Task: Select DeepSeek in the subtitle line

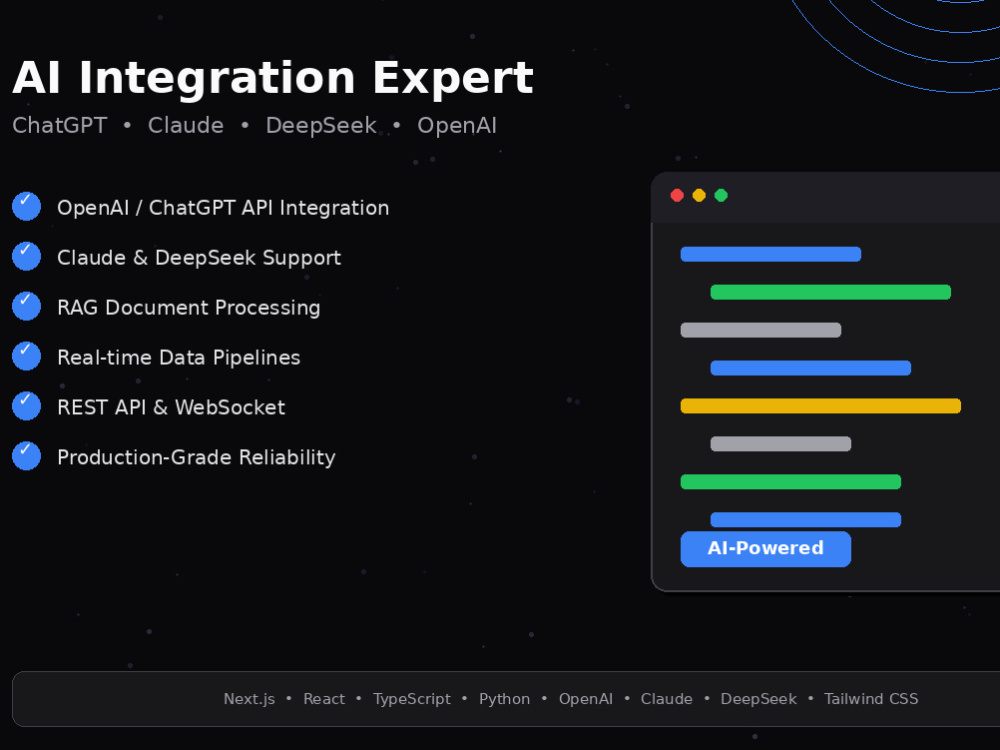Action: 321,126
